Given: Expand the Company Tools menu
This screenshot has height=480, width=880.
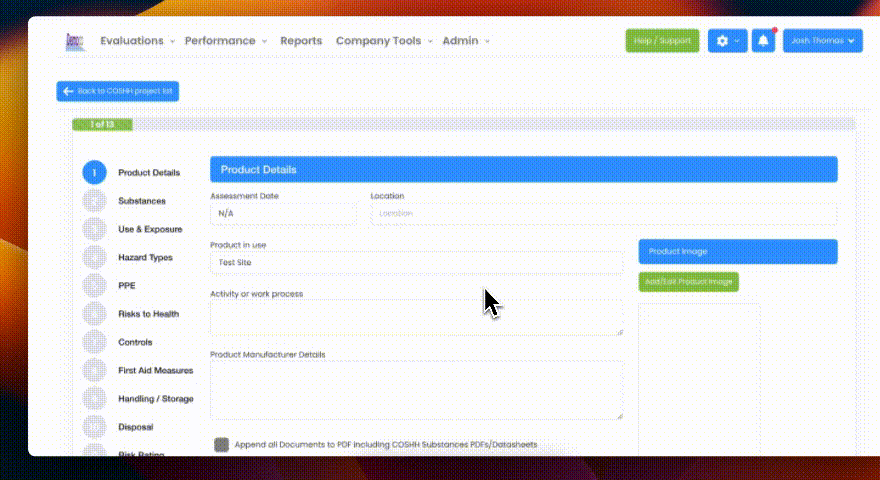Looking at the screenshot, I should coord(384,41).
